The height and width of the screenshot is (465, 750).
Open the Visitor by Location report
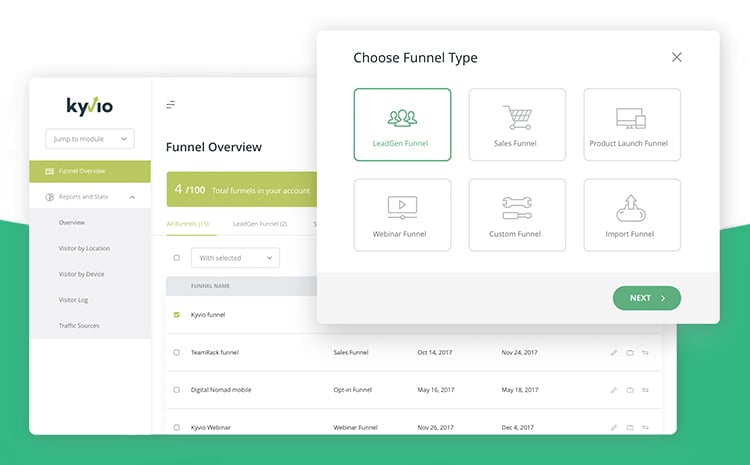click(x=84, y=248)
